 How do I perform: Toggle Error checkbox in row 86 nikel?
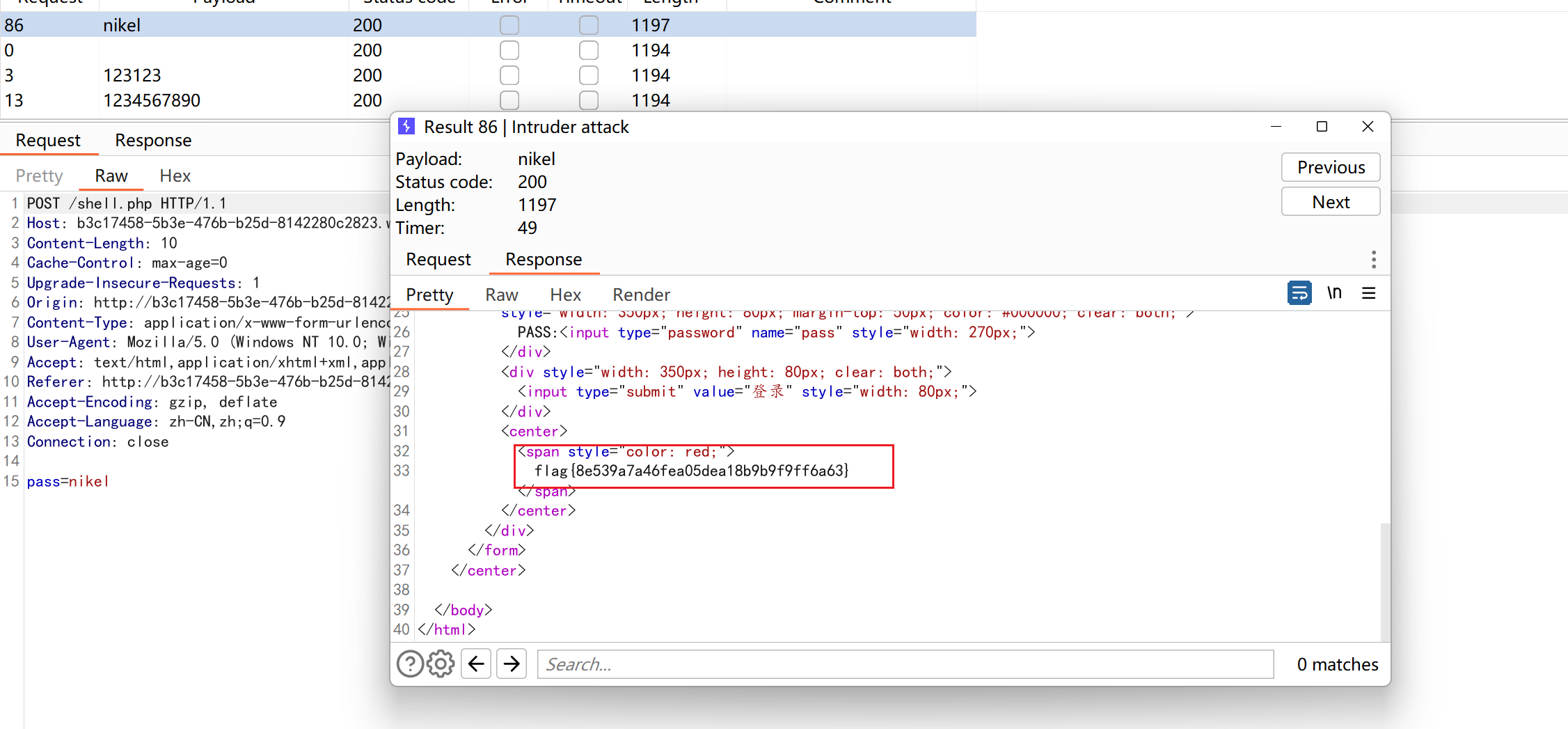click(x=509, y=25)
